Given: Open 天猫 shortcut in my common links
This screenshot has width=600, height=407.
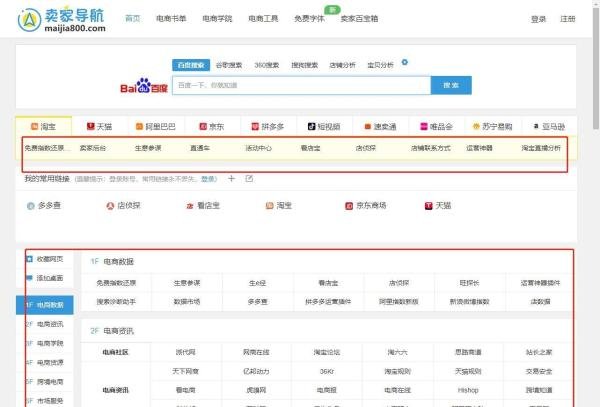Looking at the screenshot, I should [438, 206].
